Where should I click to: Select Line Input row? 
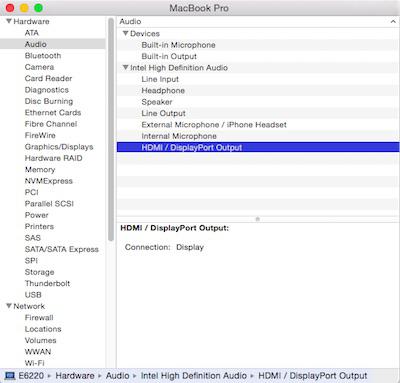[x=258, y=79]
